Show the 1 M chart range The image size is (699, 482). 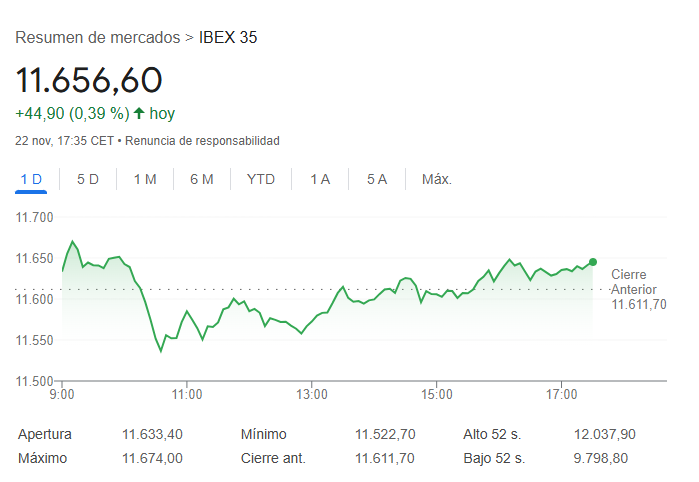point(145,180)
